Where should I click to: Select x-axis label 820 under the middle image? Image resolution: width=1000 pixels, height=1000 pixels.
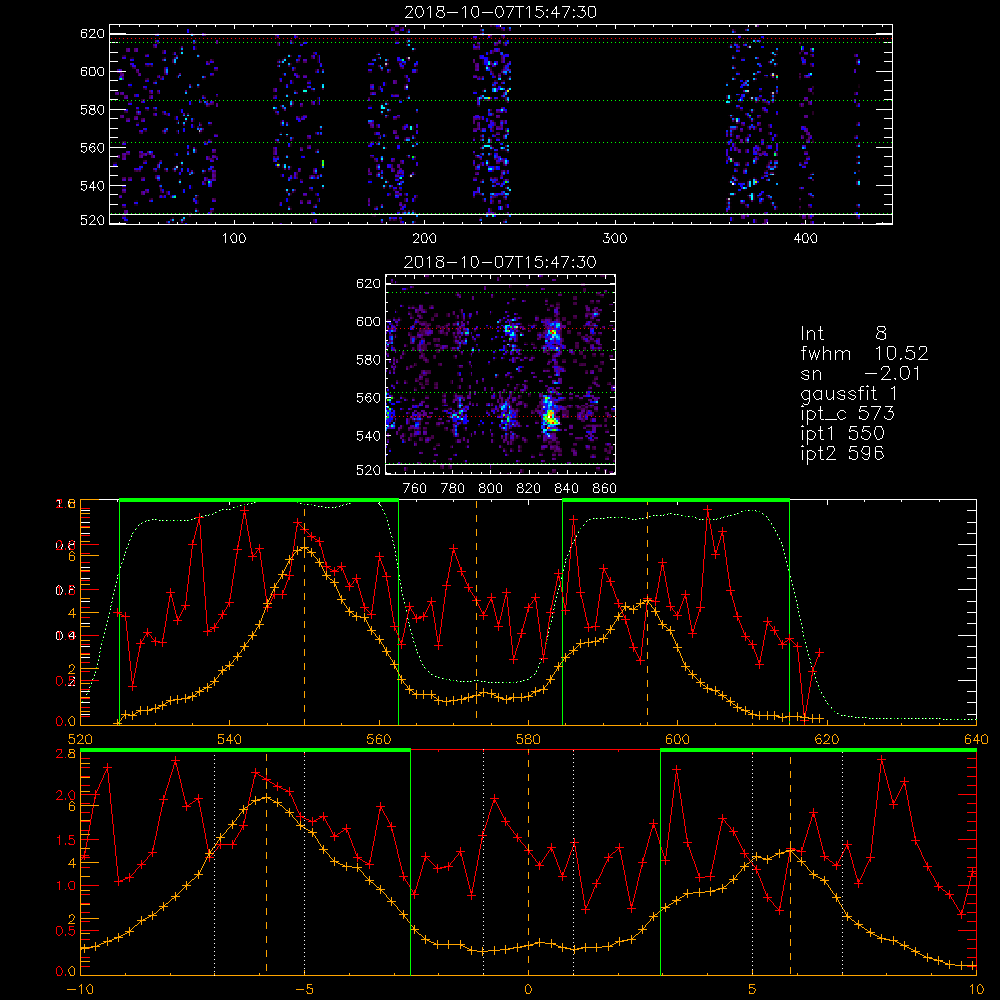pyautogui.click(x=529, y=489)
